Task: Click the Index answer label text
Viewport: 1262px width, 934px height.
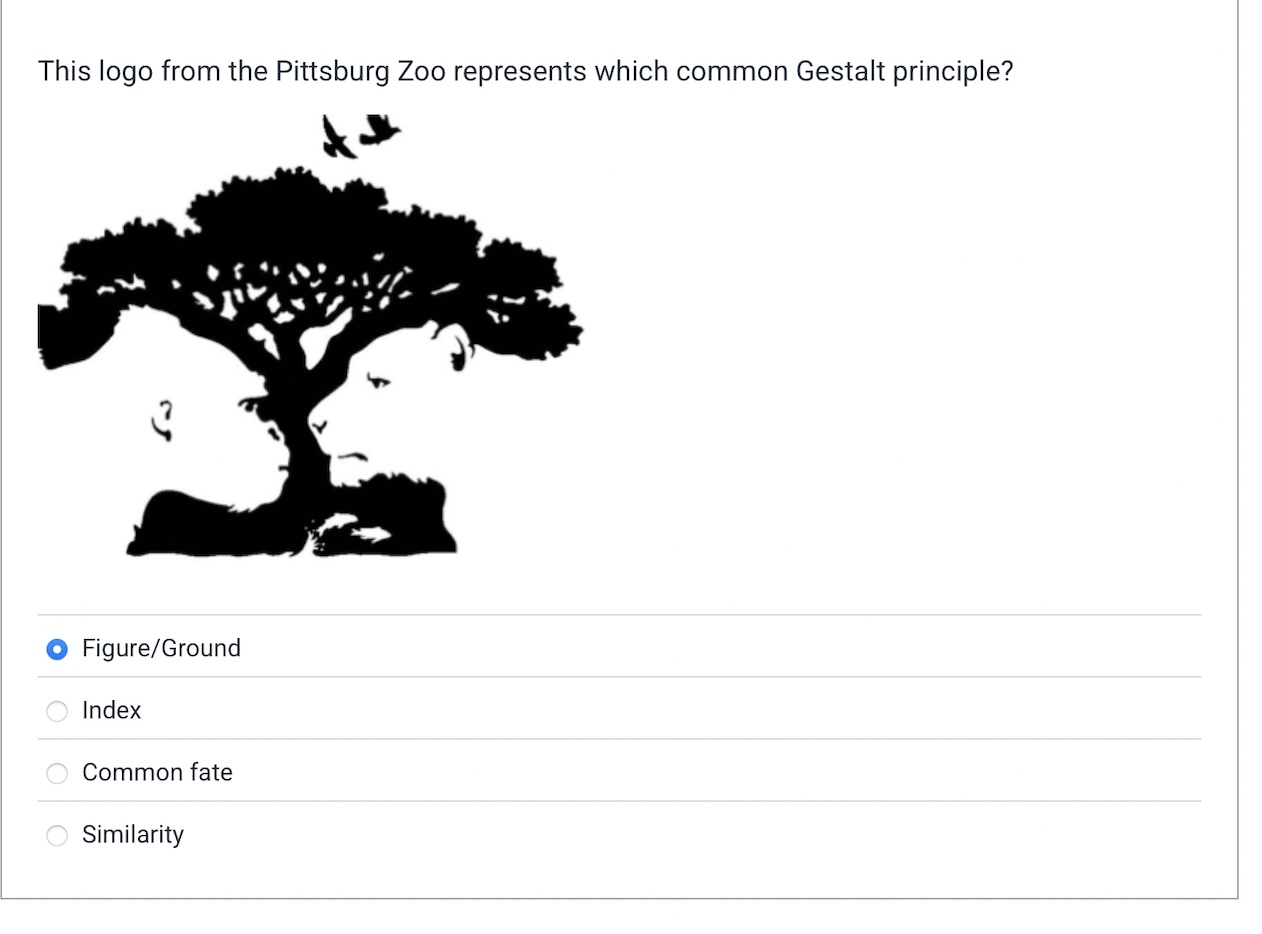Action: pyautogui.click(x=111, y=711)
